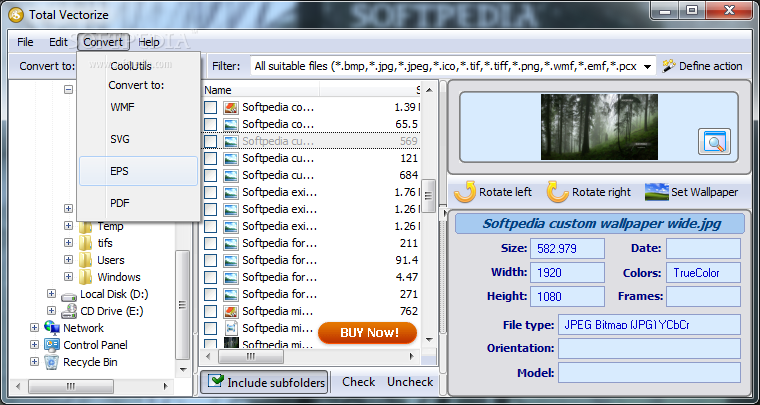760x405 pixels.
Task: Click the Control Panel icon in the tree
Action: (x=51, y=345)
